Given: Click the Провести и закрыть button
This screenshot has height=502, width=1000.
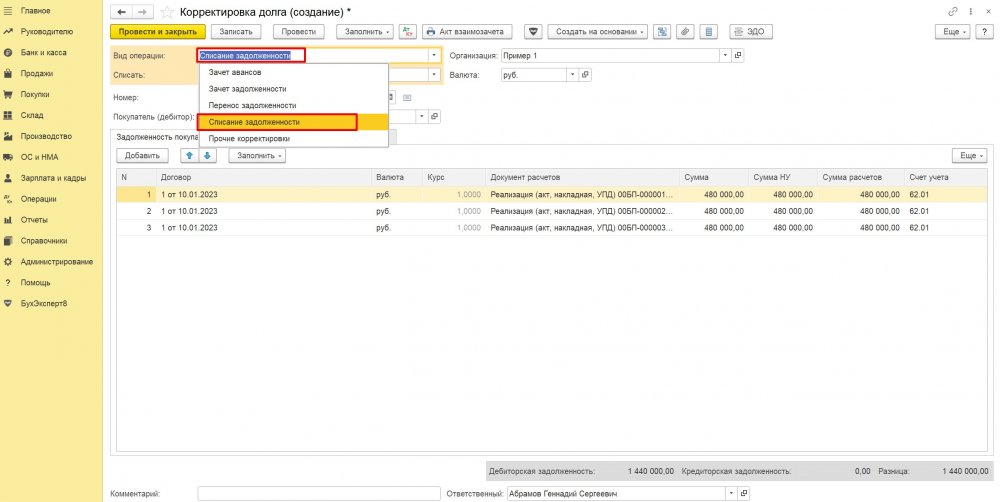Looking at the screenshot, I should [150, 32].
